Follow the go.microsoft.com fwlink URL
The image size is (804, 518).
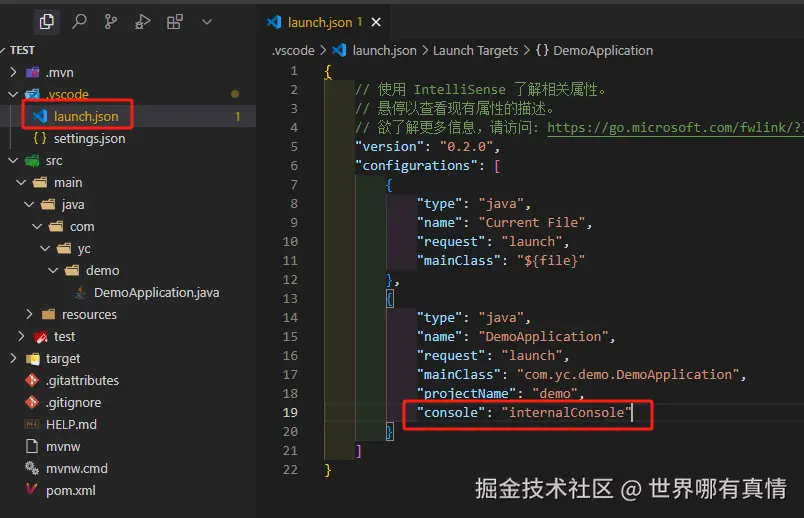[x=675, y=127]
